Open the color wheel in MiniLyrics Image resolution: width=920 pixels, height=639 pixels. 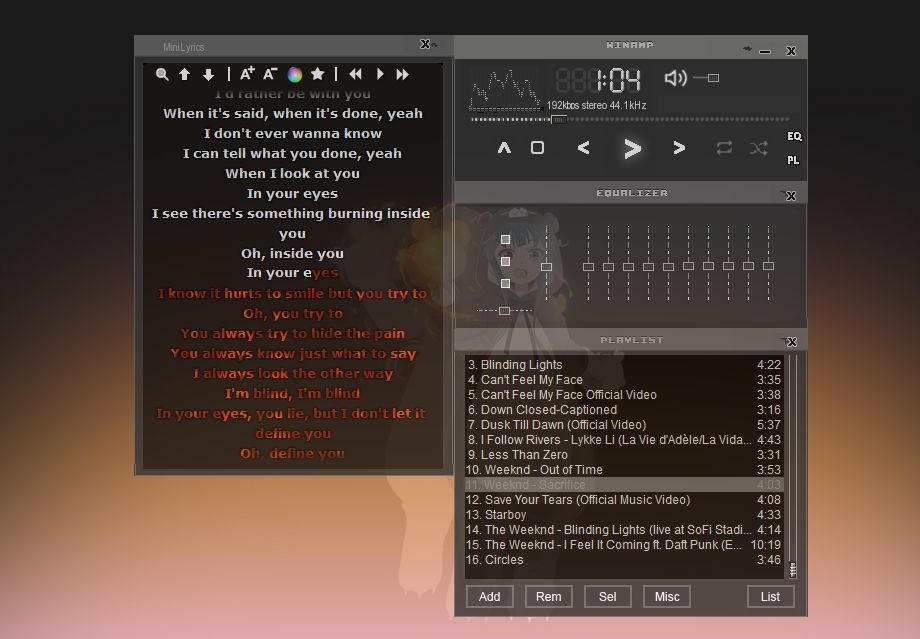295,74
